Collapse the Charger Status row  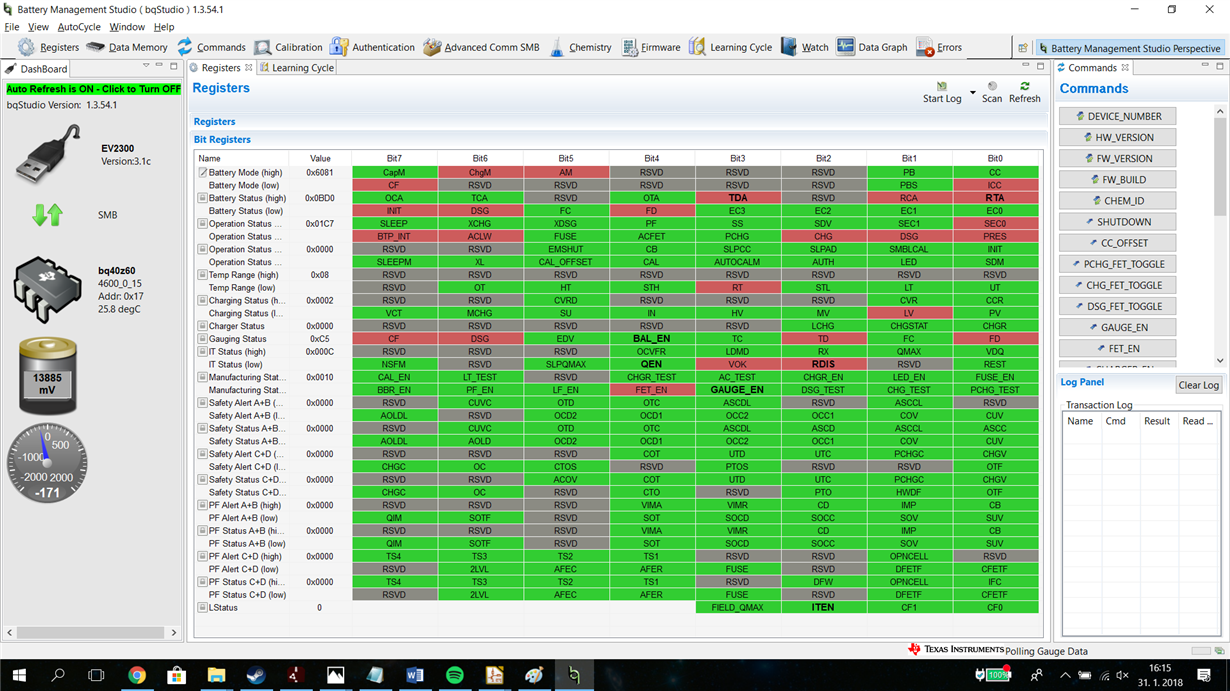[203, 326]
